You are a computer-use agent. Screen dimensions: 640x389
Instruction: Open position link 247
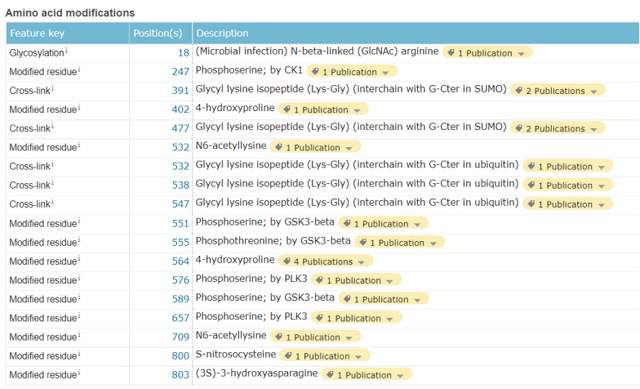(x=180, y=72)
